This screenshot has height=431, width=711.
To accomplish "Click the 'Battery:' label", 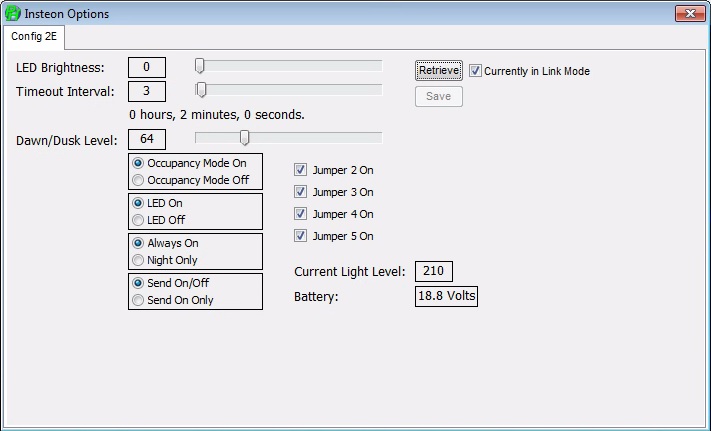I will (316, 297).
